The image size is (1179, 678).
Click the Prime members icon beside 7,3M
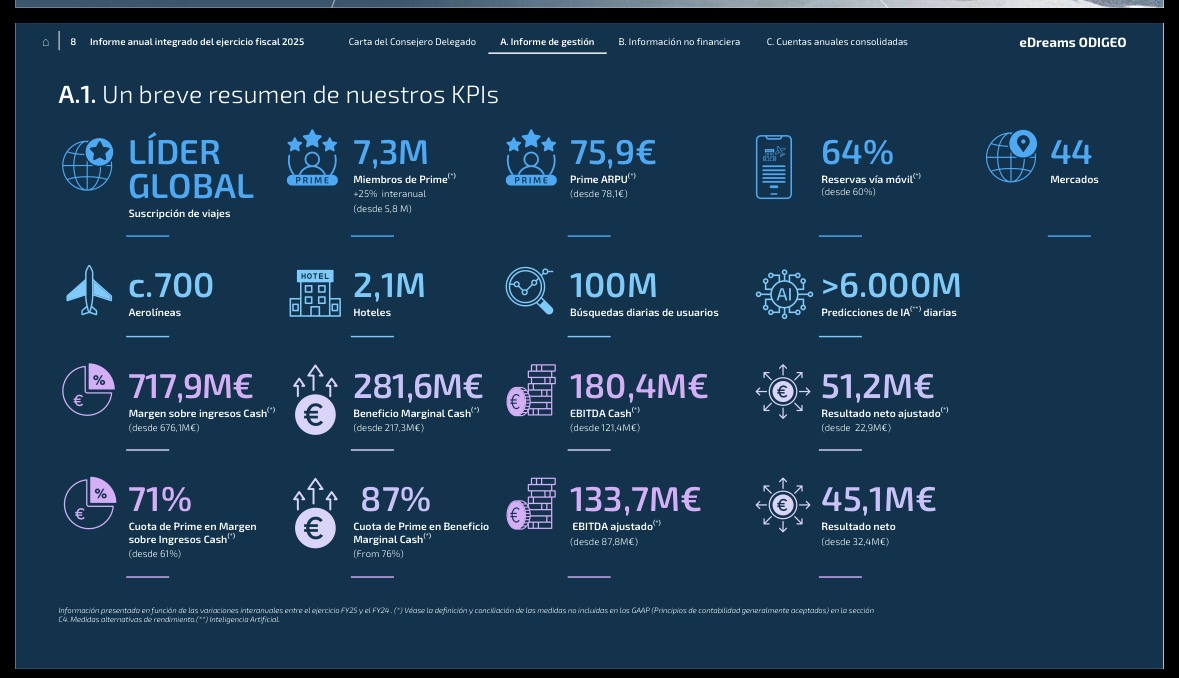(x=312, y=158)
